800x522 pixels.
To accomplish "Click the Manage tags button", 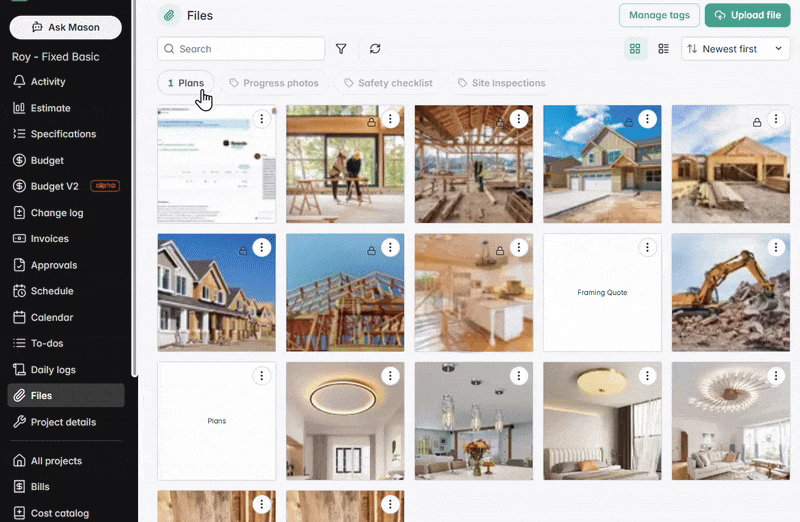I will pyautogui.click(x=659, y=15).
